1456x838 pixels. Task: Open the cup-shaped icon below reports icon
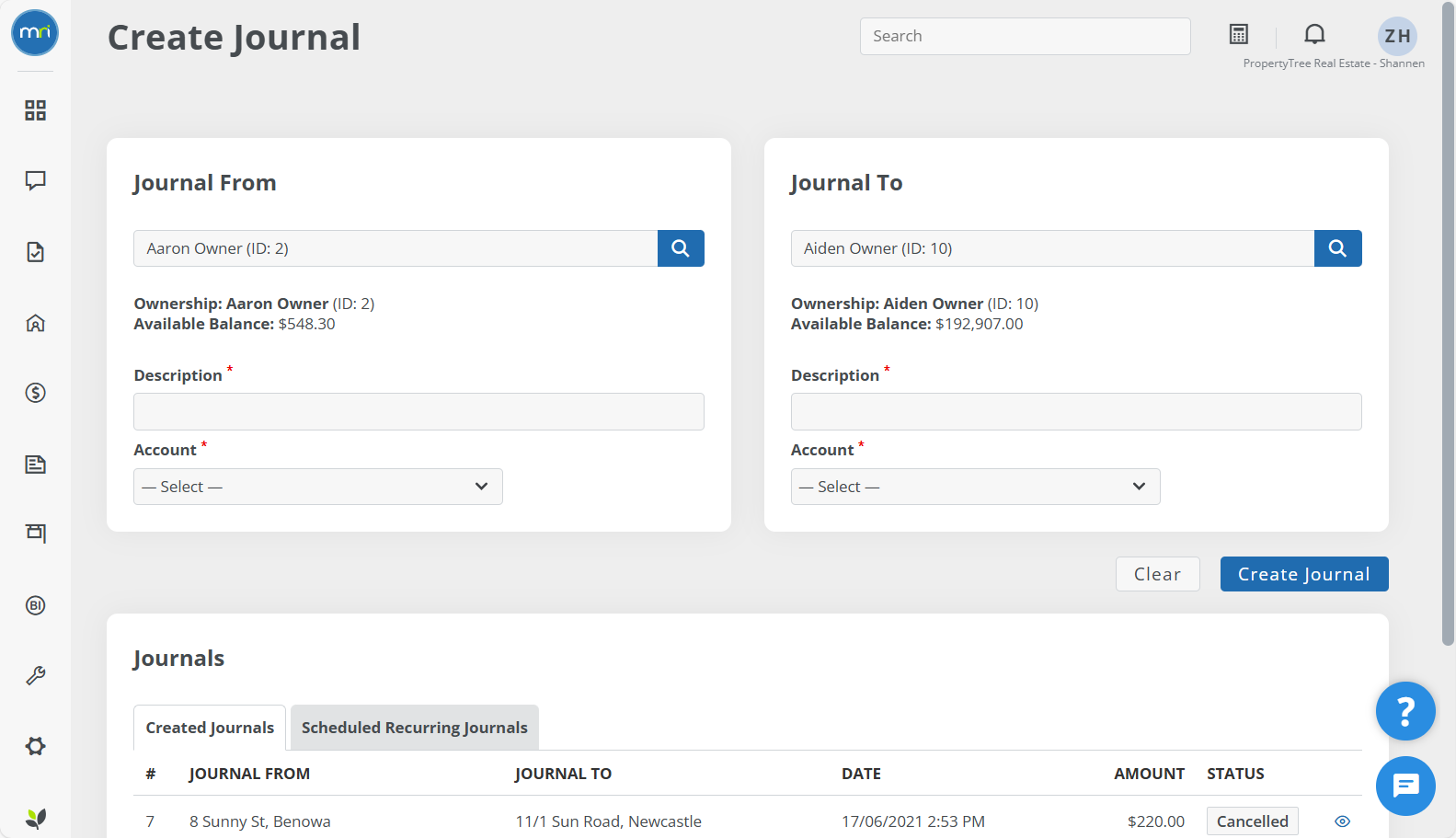tap(35, 534)
